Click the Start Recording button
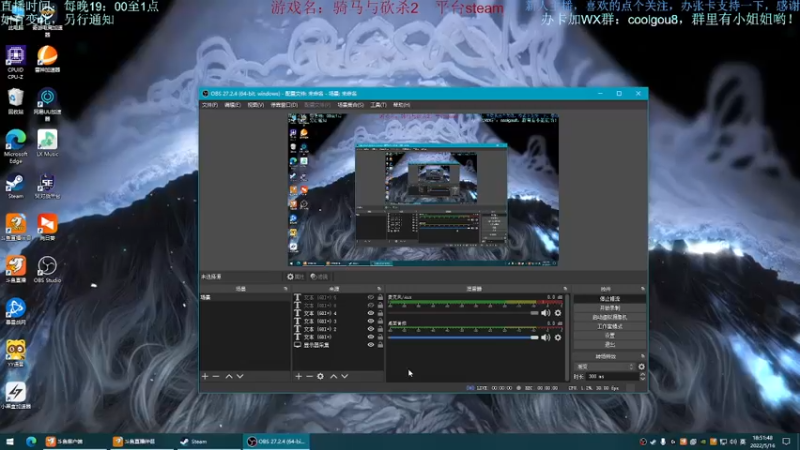This screenshot has width=800, height=450. [x=610, y=308]
